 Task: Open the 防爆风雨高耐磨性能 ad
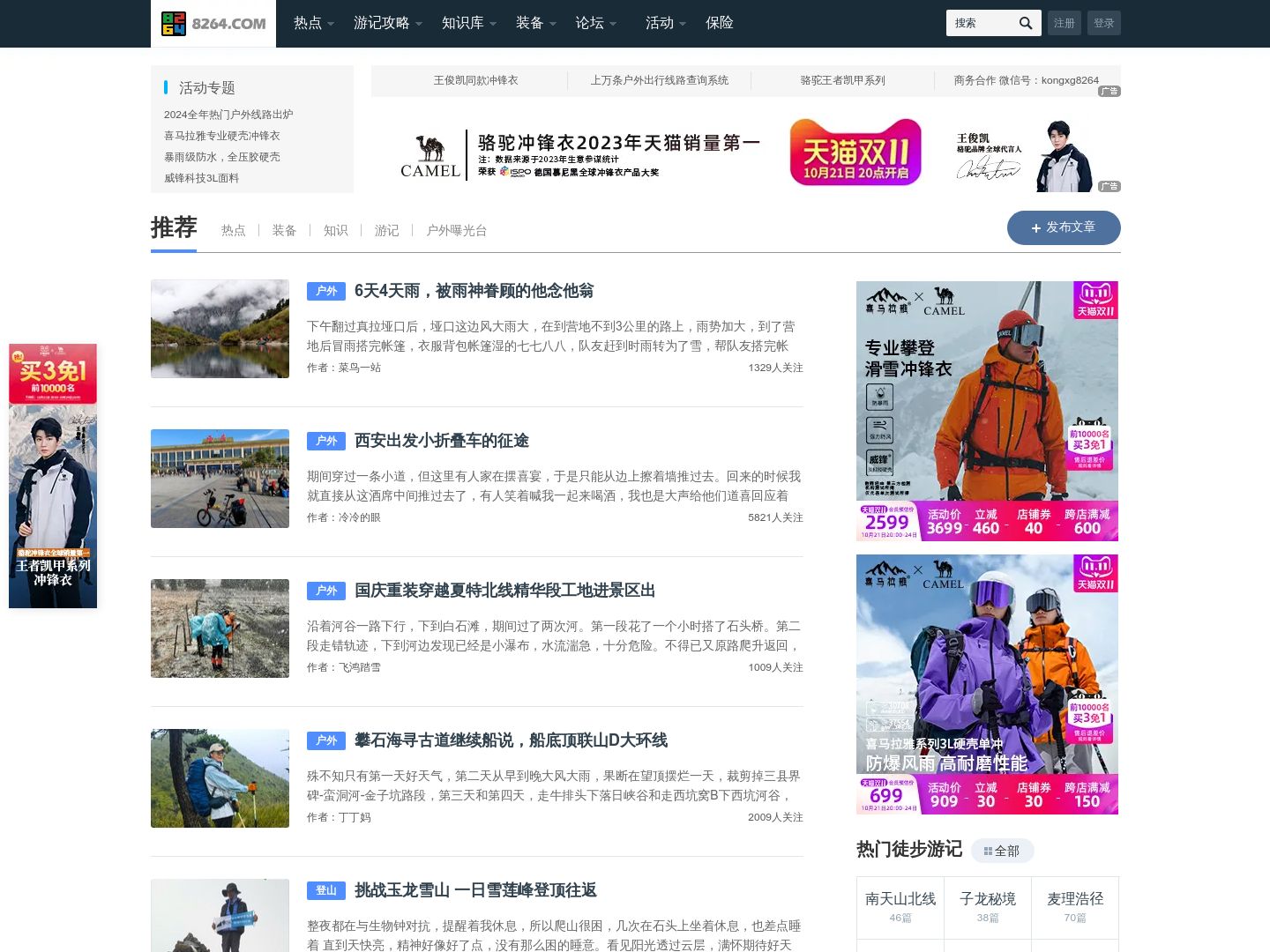tap(987, 684)
